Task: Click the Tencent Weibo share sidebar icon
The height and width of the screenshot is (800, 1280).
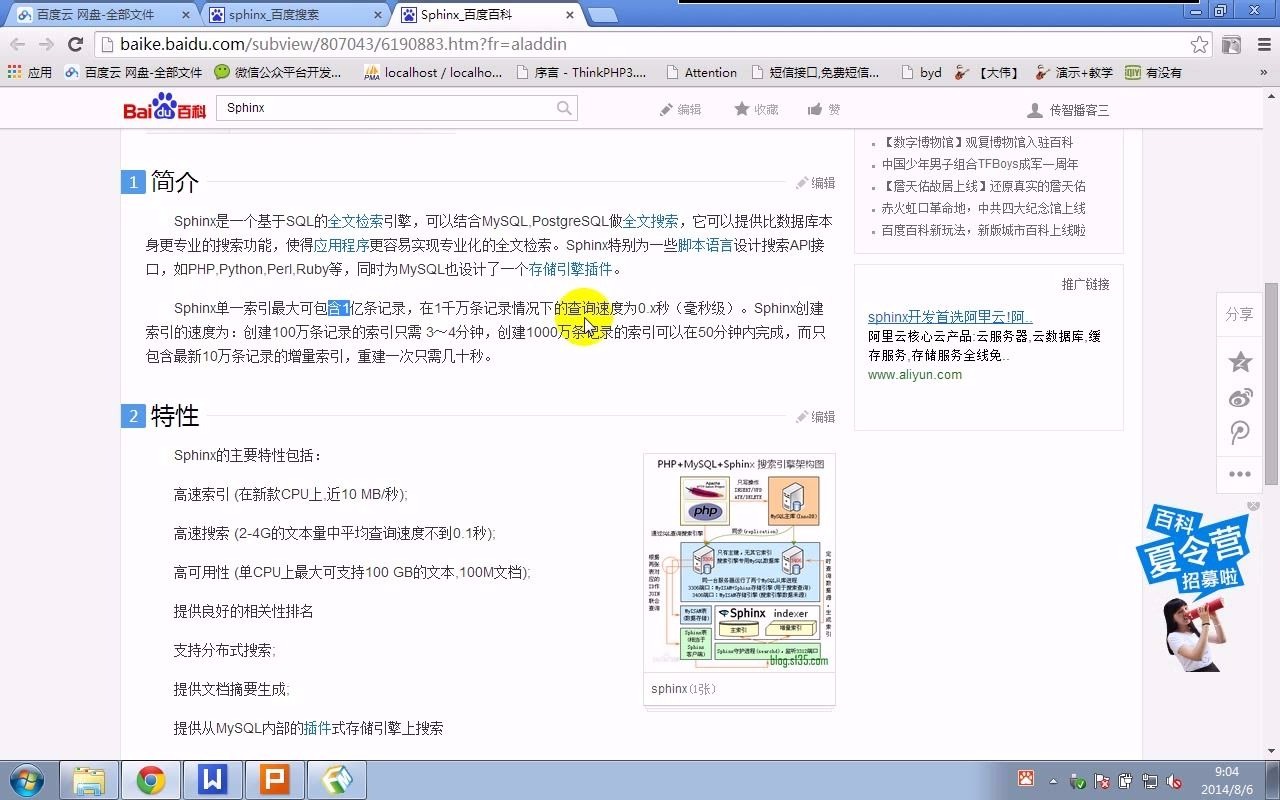Action: [x=1240, y=434]
